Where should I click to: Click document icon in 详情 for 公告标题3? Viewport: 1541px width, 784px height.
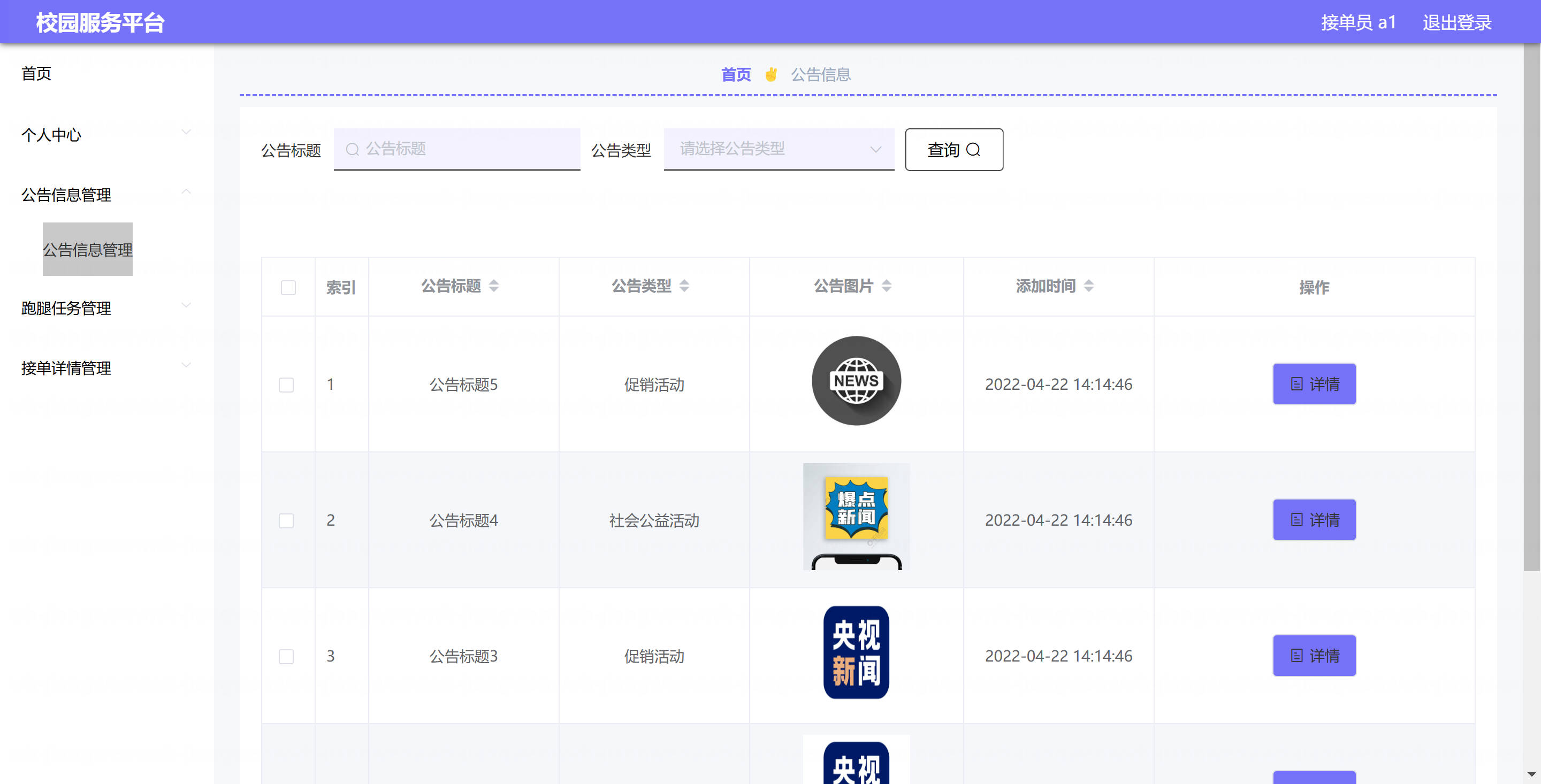pyautogui.click(x=1296, y=656)
